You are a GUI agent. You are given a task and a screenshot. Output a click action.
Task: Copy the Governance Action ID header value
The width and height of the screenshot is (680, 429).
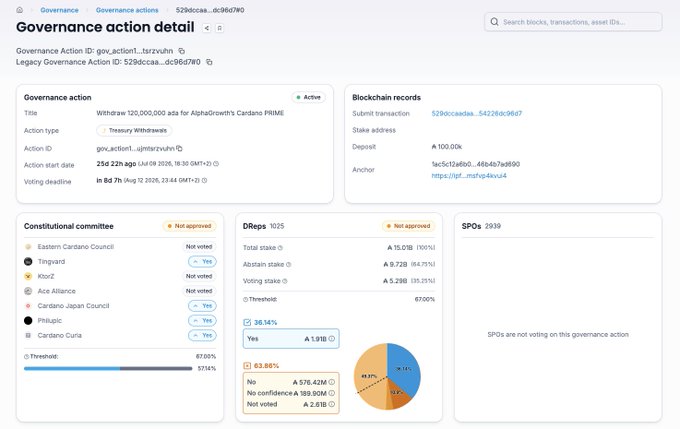pos(182,51)
